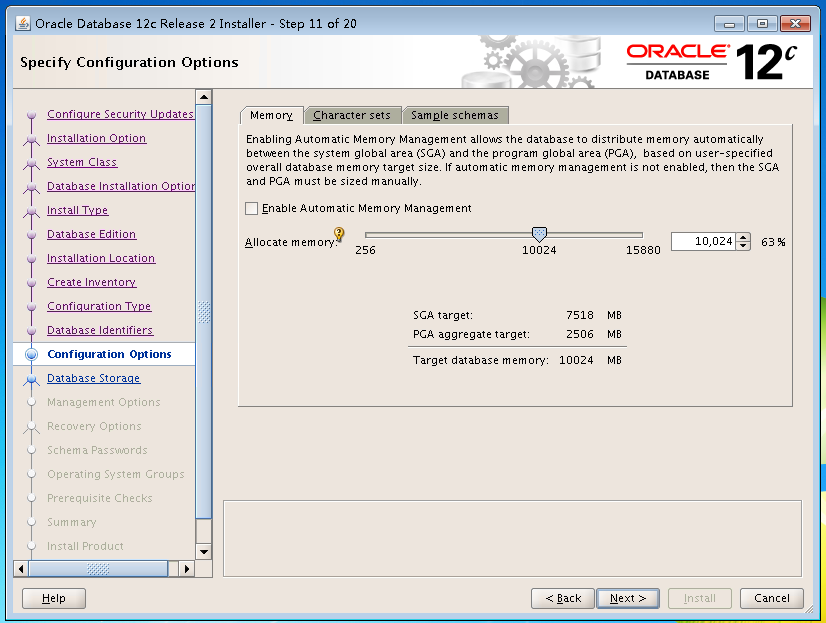Screen dimensions: 826x623
Task: Open Installation Location step
Action: [x=101, y=258]
